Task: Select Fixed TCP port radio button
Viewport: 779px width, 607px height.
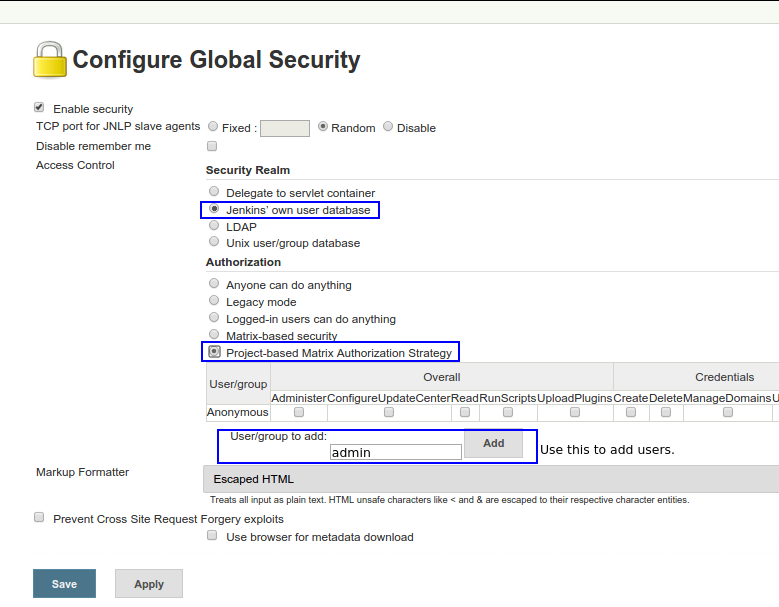Action: [x=213, y=126]
